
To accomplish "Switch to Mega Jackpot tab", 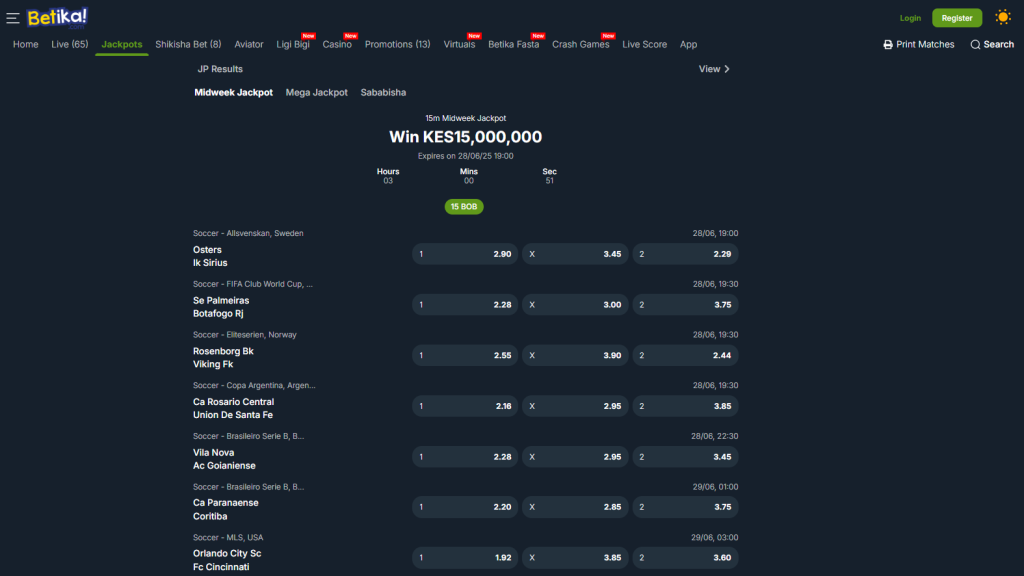I will pyautogui.click(x=316, y=92).
